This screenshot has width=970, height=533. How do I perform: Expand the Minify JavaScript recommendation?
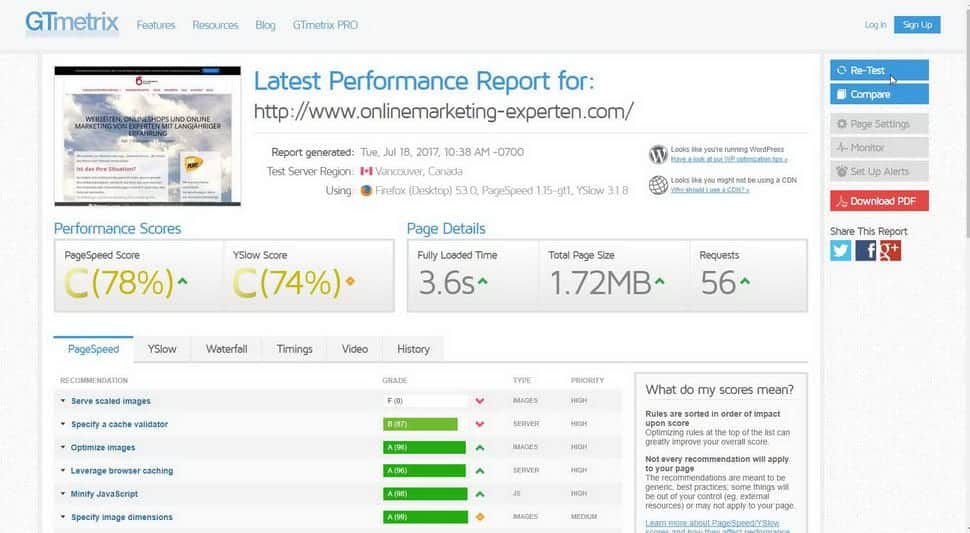[104, 494]
